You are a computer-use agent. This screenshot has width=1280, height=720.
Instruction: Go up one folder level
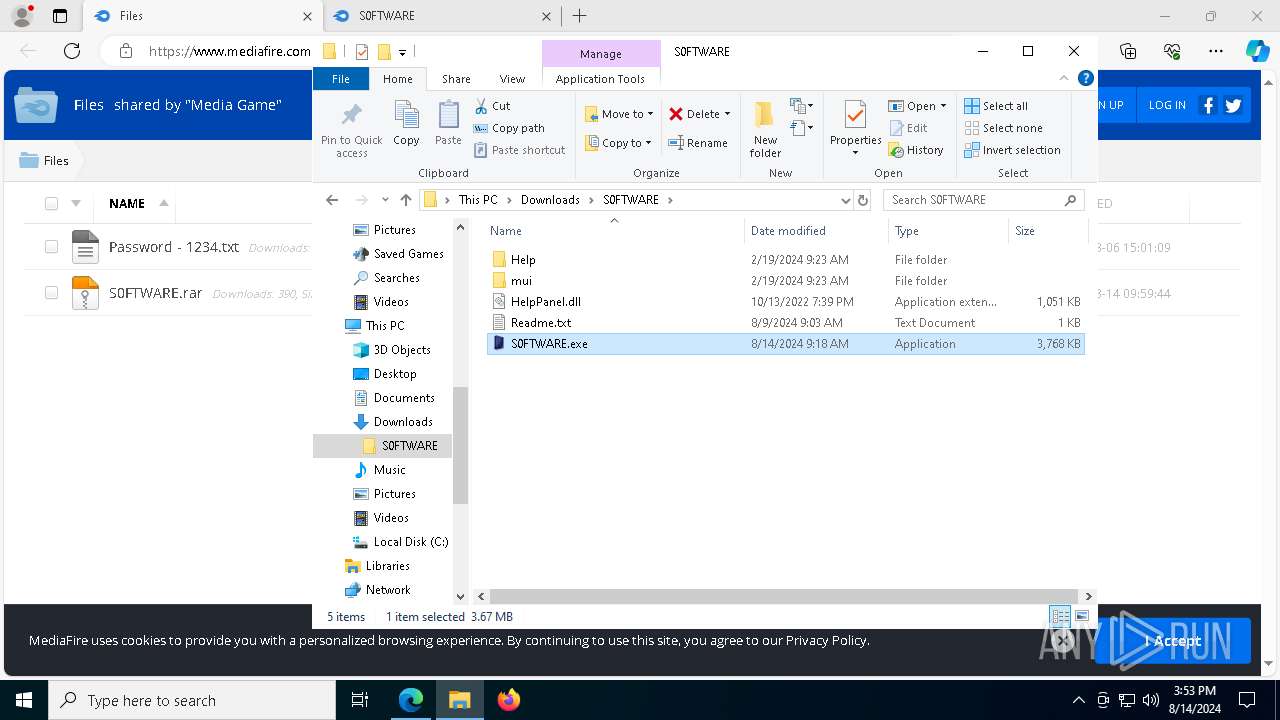tap(405, 200)
